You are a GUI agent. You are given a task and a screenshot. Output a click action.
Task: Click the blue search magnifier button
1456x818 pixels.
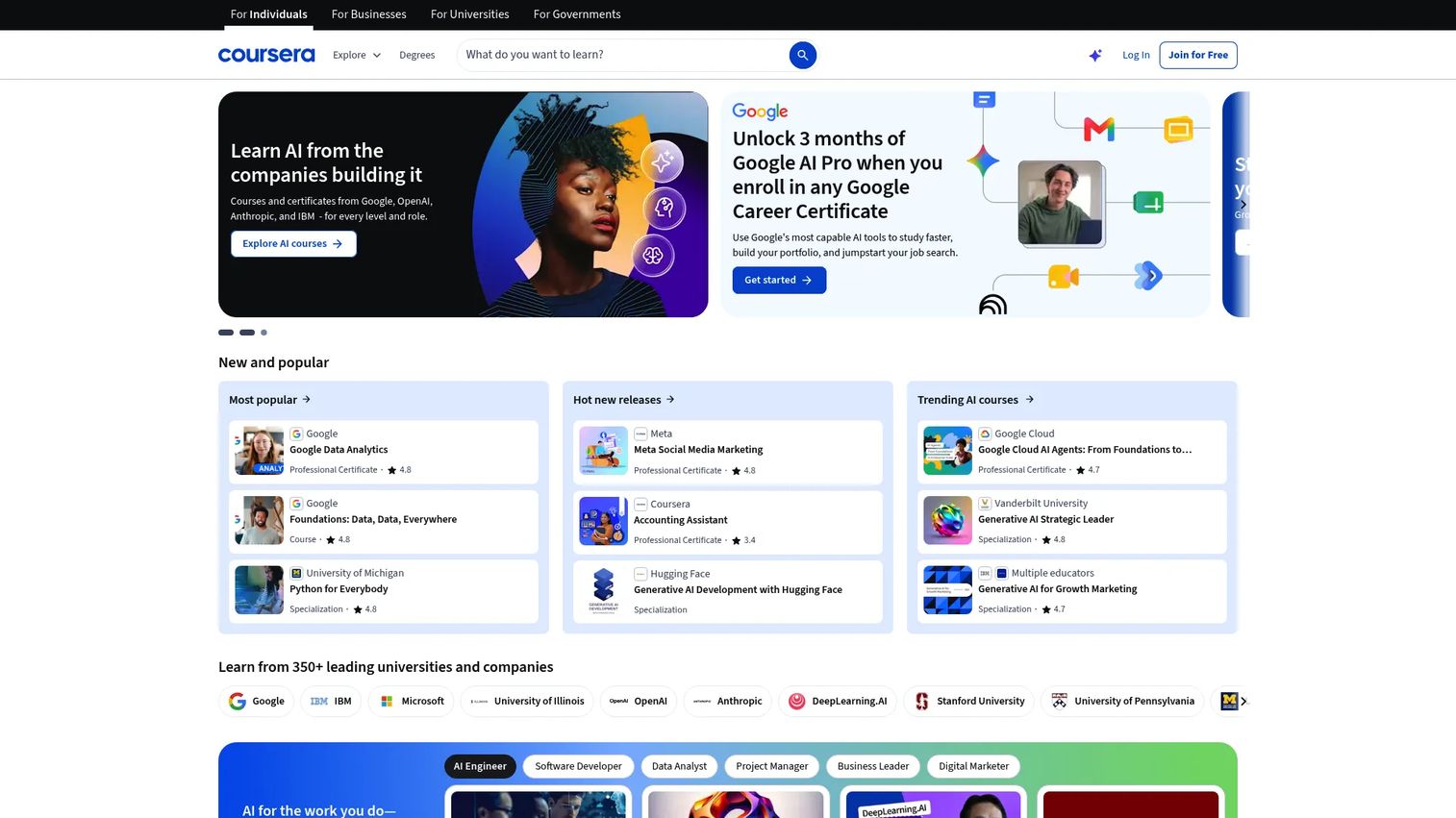point(802,55)
